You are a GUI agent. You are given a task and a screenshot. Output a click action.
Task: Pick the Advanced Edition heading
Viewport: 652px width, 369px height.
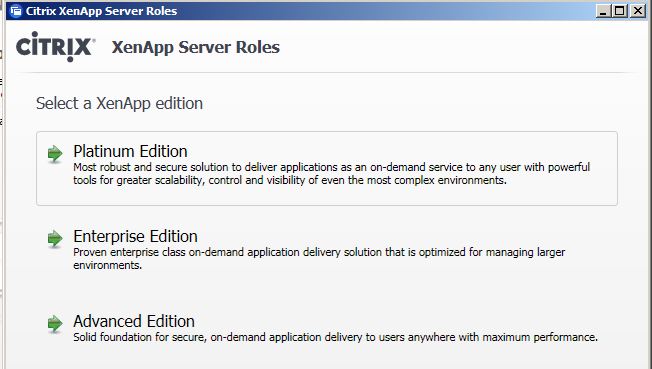[134, 321]
